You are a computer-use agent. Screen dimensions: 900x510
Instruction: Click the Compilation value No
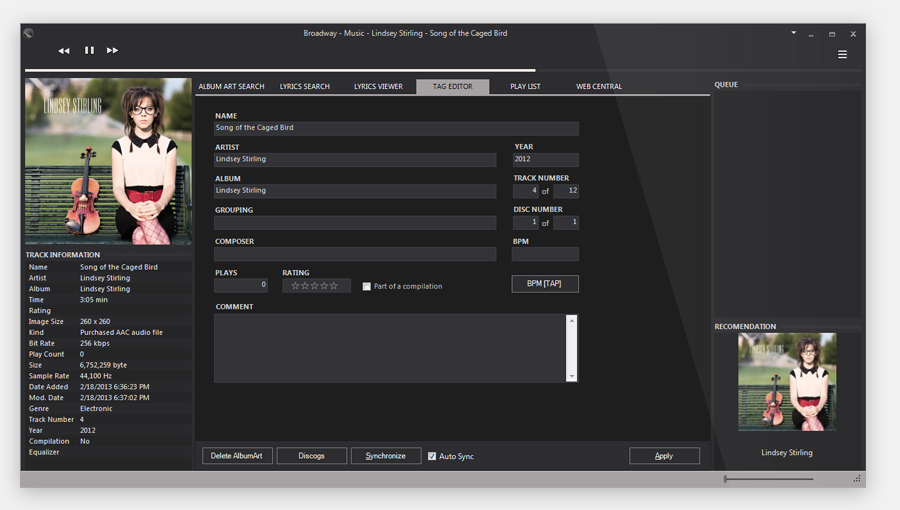85,441
